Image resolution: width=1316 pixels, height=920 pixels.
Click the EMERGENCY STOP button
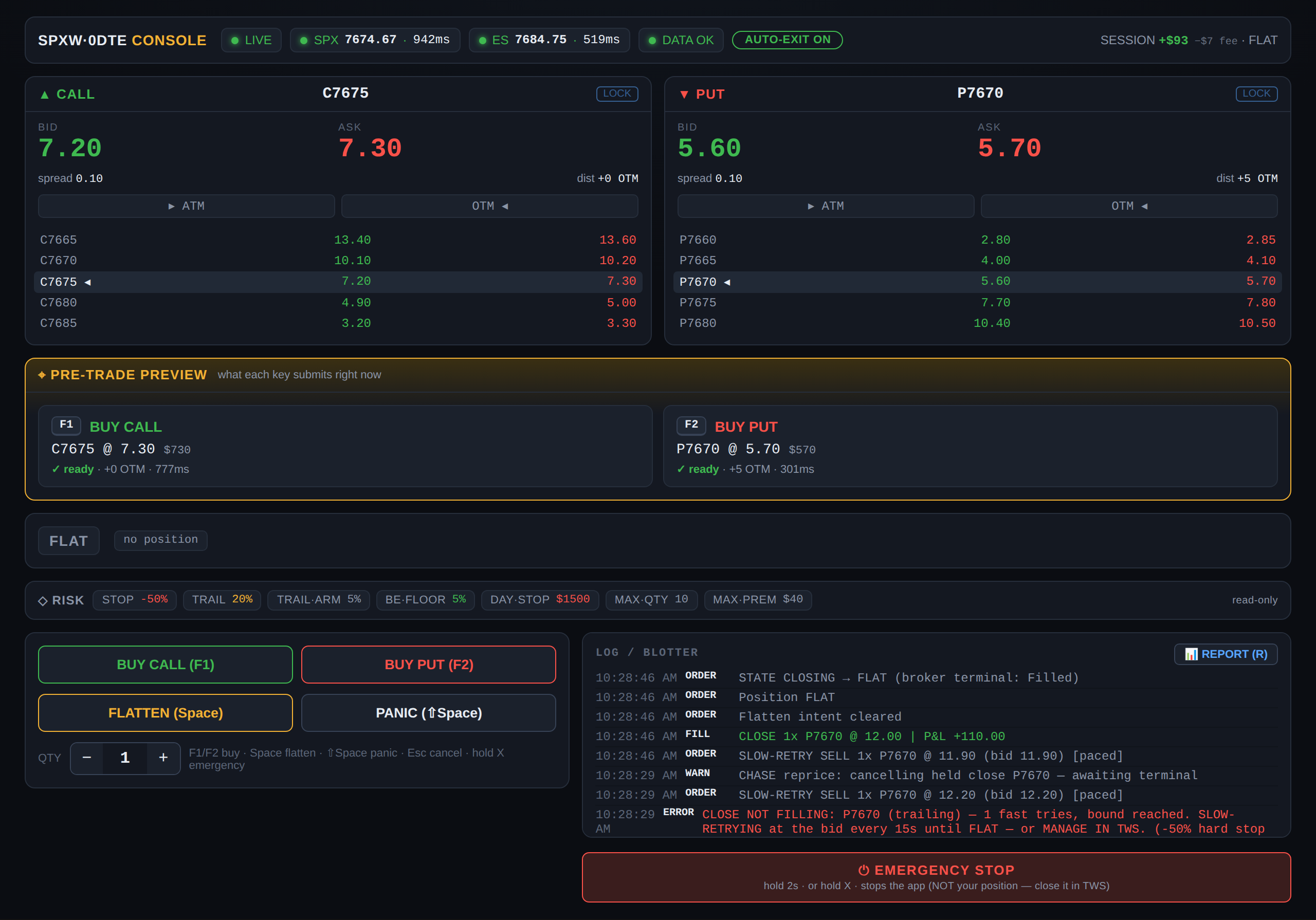pyautogui.click(x=936, y=877)
